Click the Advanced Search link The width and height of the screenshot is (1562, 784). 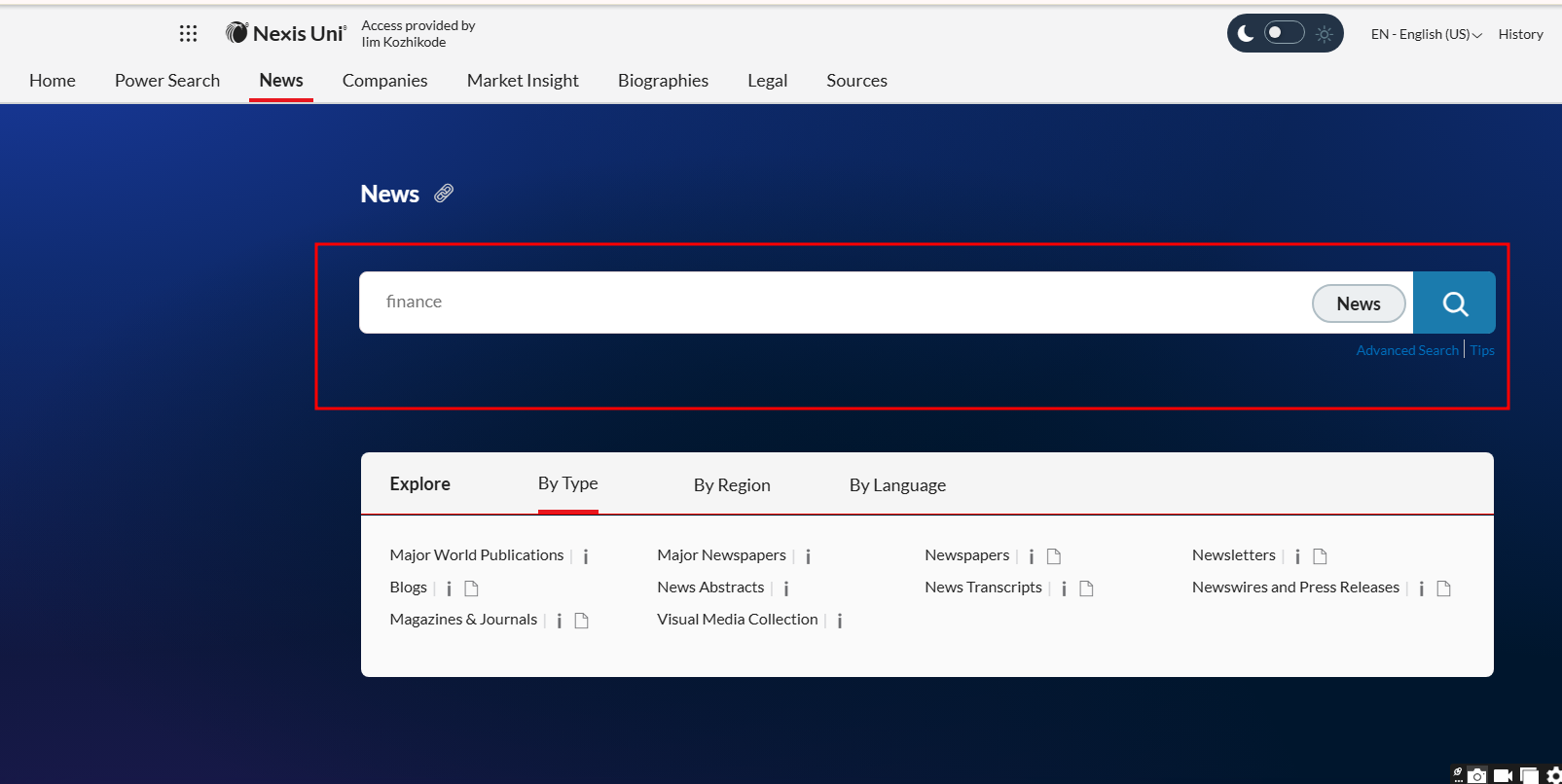[1406, 350]
